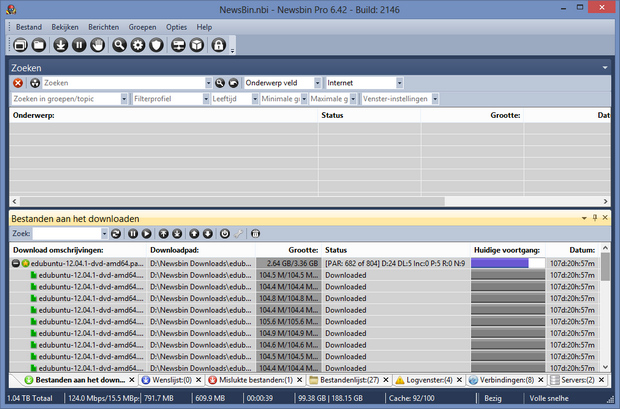620x409 pixels.
Task: Click the Zoeken search text field
Action: coord(124,83)
